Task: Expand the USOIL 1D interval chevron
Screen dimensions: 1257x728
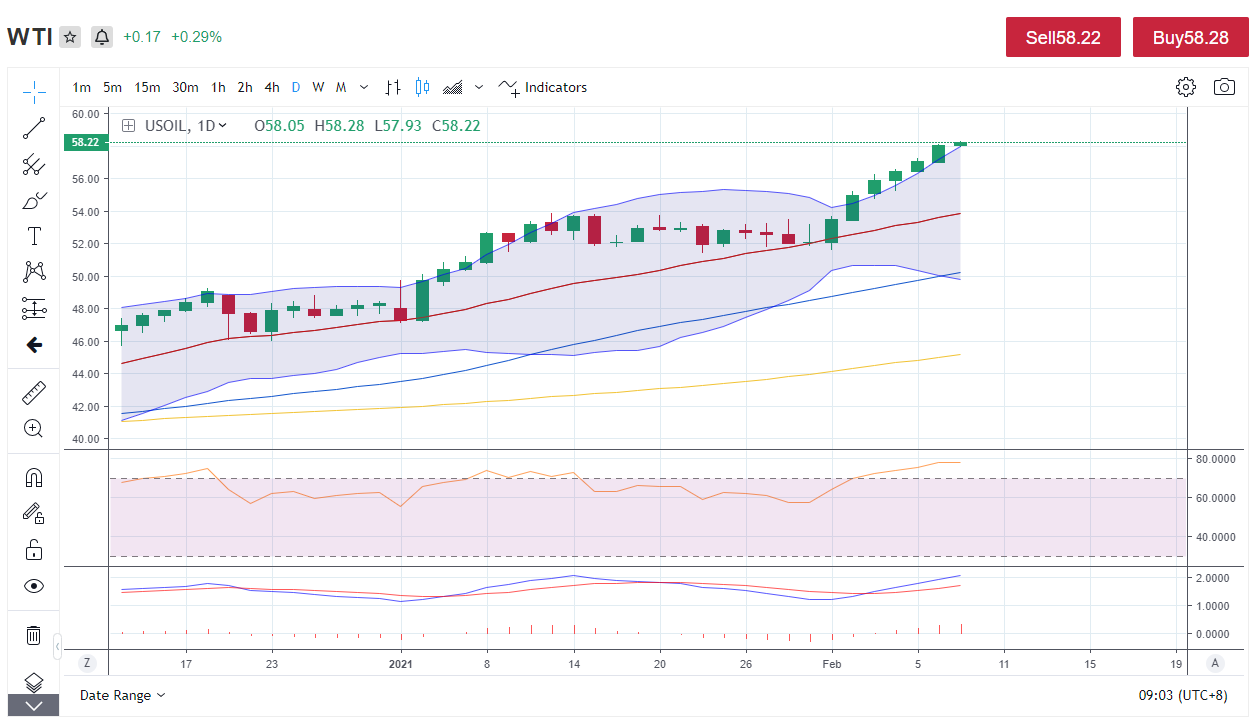Action: [x=222, y=125]
